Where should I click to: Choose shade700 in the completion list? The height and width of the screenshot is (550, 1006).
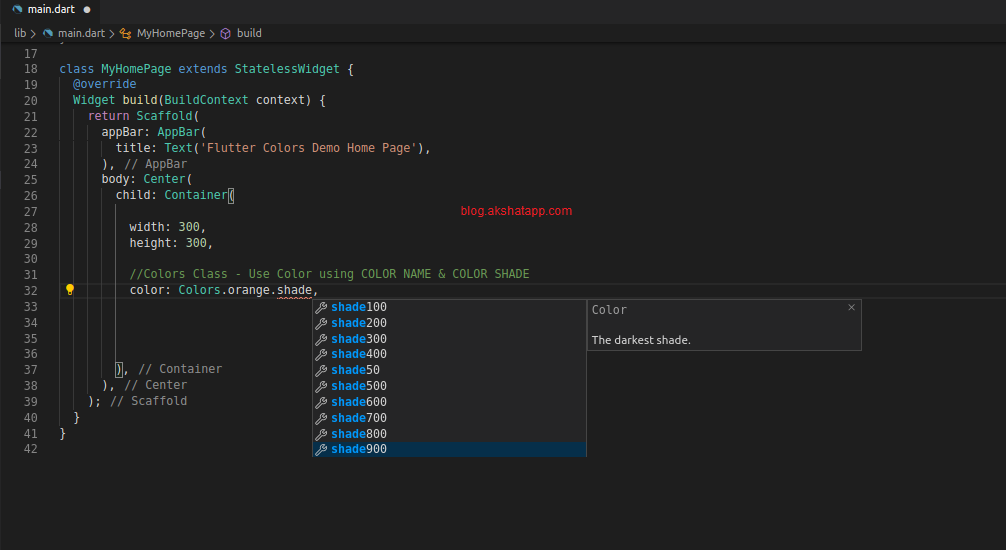(x=359, y=418)
